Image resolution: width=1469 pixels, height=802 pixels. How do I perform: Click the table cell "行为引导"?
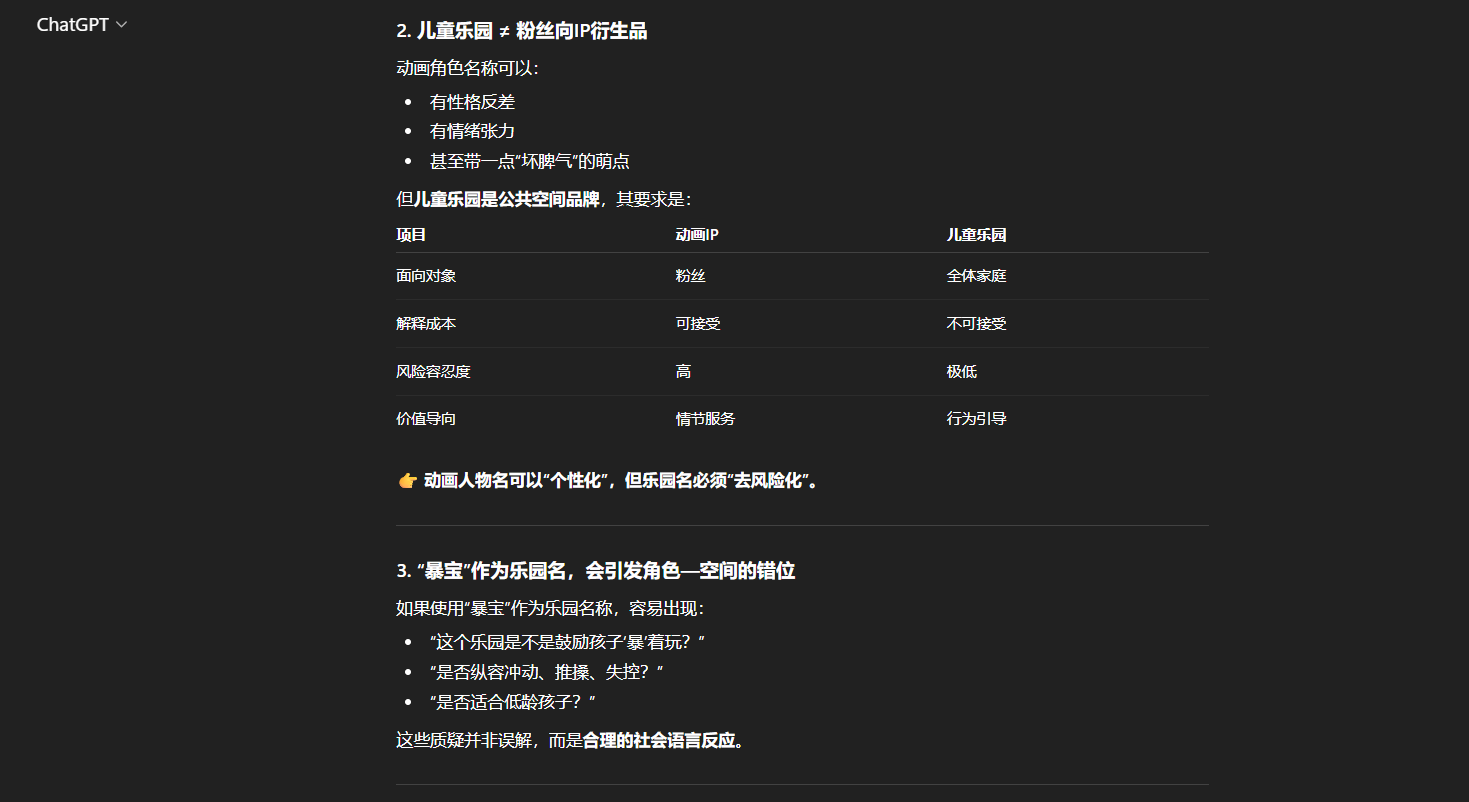976,419
